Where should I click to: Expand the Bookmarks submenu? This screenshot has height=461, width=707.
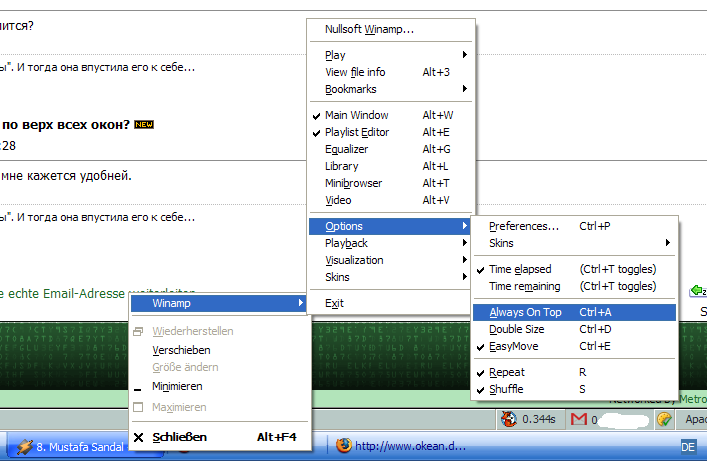[390, 89]
